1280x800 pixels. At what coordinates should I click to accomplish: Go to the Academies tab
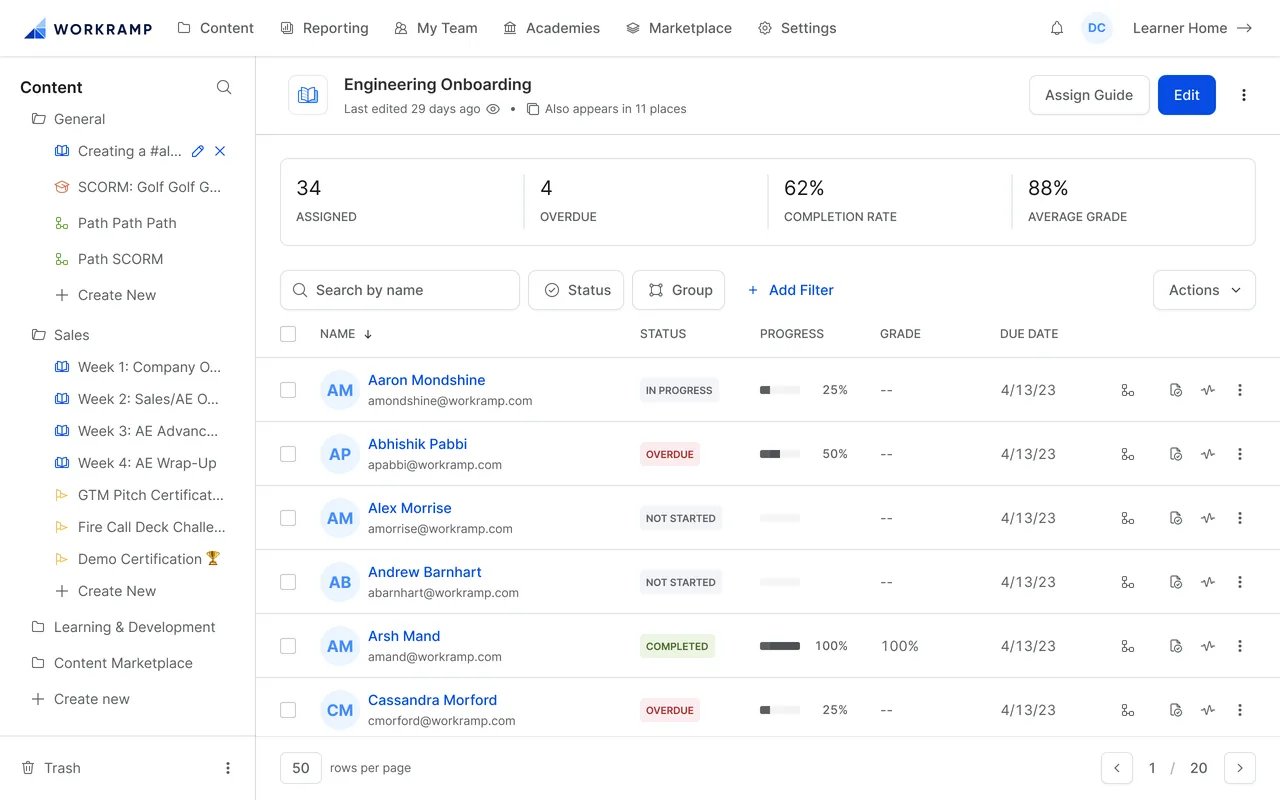point(551,28)
